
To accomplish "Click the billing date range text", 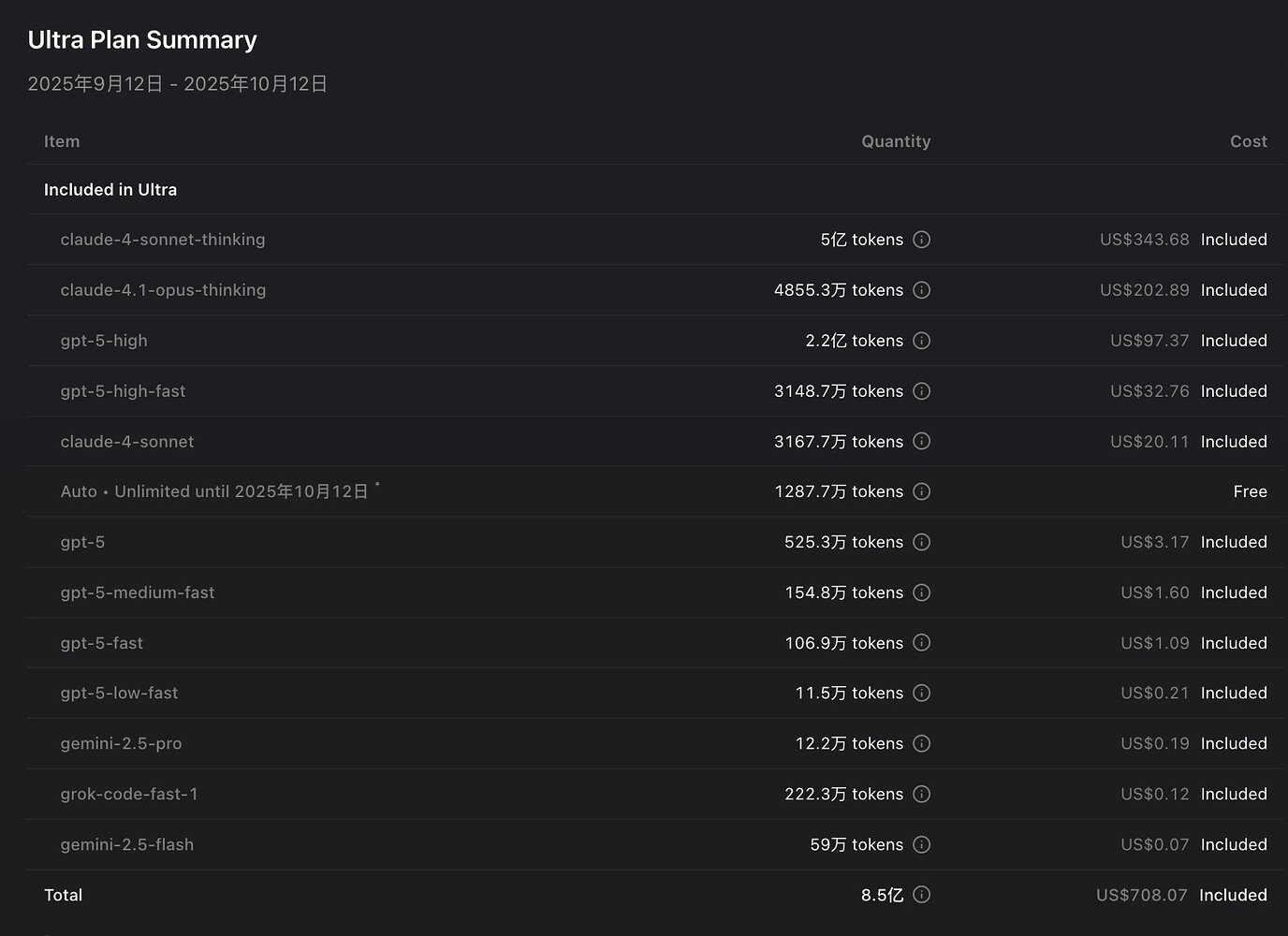I will 178,84.
